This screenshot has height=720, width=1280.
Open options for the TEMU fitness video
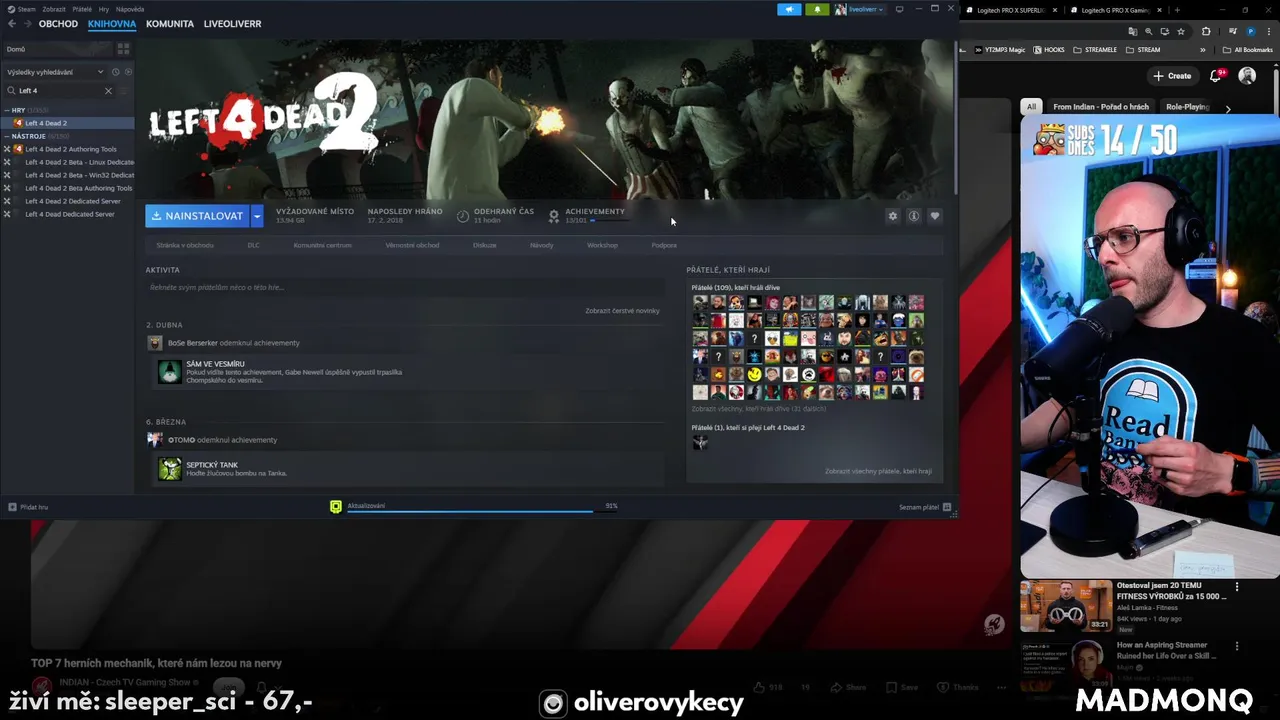pos(1237,587)
